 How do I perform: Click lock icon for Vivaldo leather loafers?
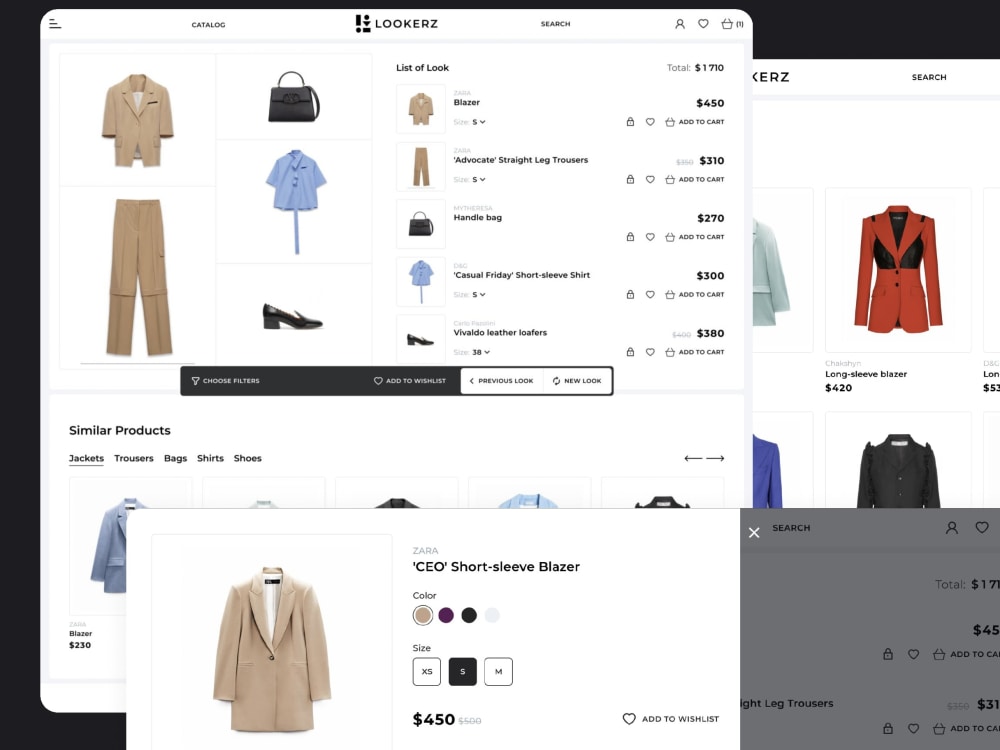[x=630, y=351]
